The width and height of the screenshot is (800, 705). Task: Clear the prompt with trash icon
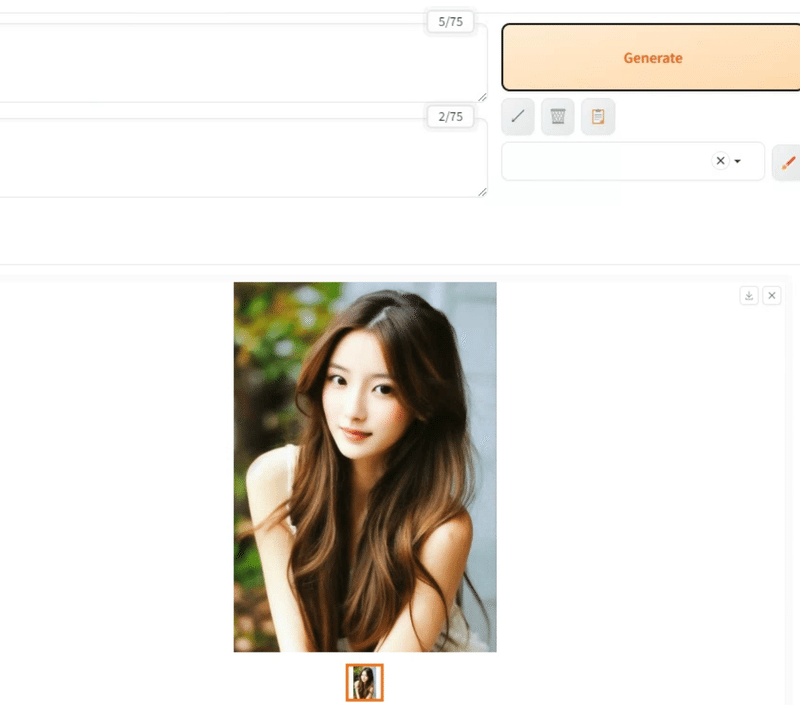[x=558, y=117]
